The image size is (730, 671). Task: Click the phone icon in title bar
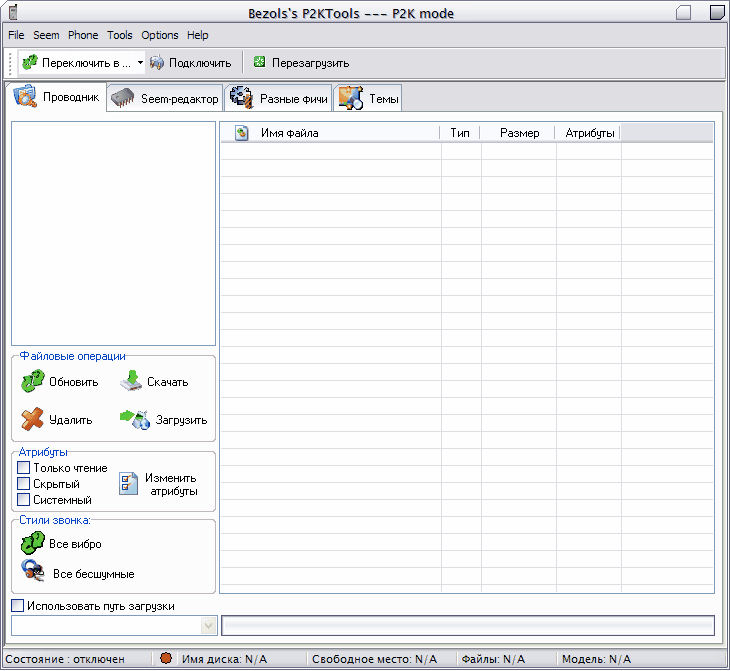[x=13, y=12]
